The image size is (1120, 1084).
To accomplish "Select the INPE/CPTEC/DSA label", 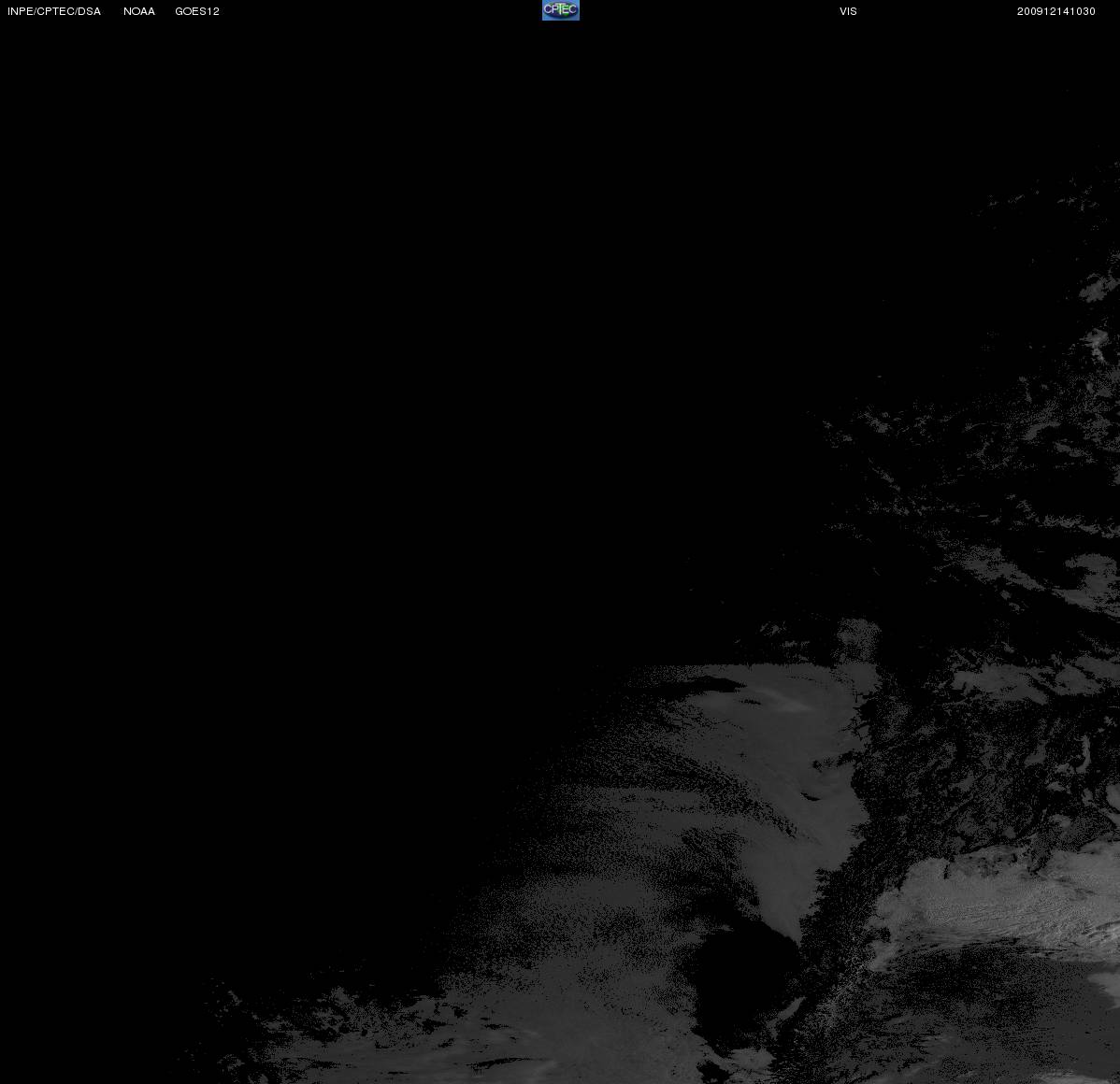I will pyautogui.click(x=54, y=11).
